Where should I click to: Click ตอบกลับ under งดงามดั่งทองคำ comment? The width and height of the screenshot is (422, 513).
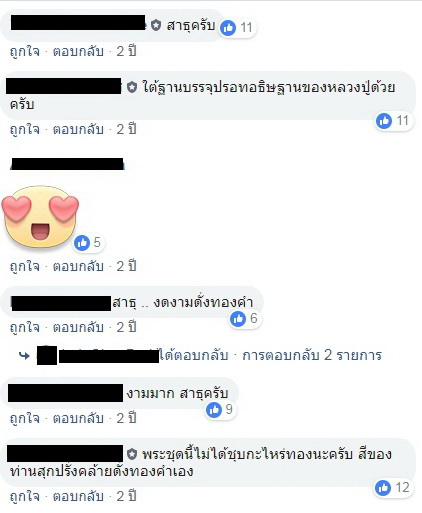(78, 328)
